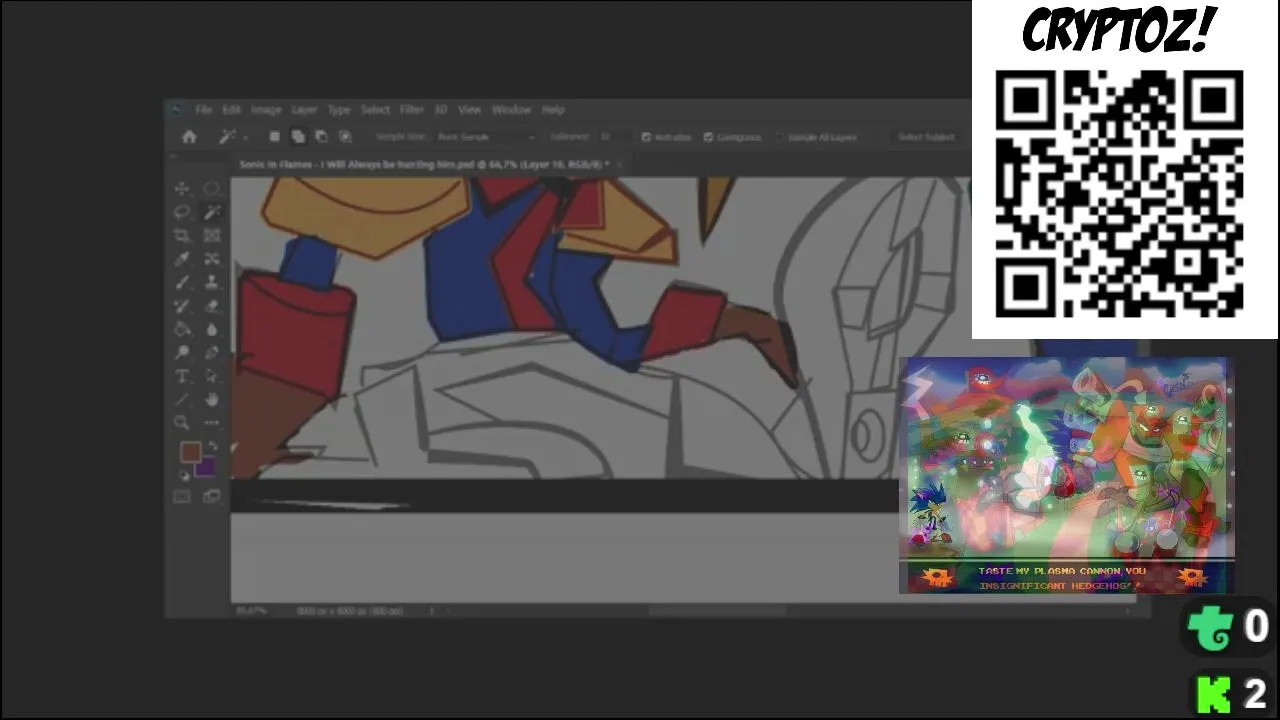This screenshot has width=1280, height=720.
Task: Open the Type menu
Action: [339, 110]
